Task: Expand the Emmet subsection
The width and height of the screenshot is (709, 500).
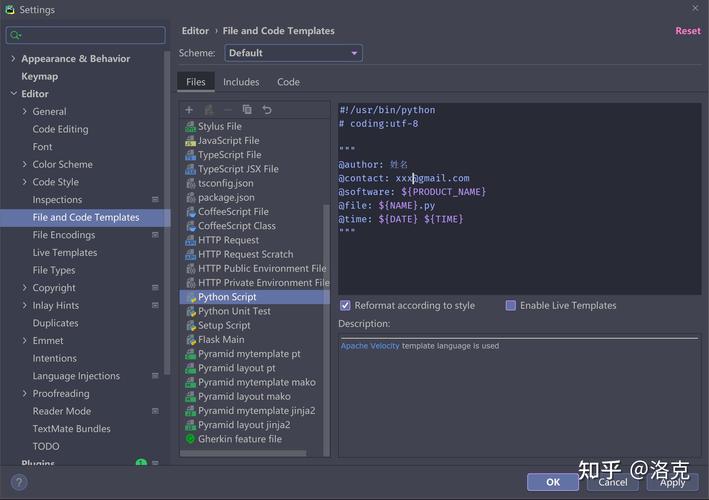Action: (24, 340)
